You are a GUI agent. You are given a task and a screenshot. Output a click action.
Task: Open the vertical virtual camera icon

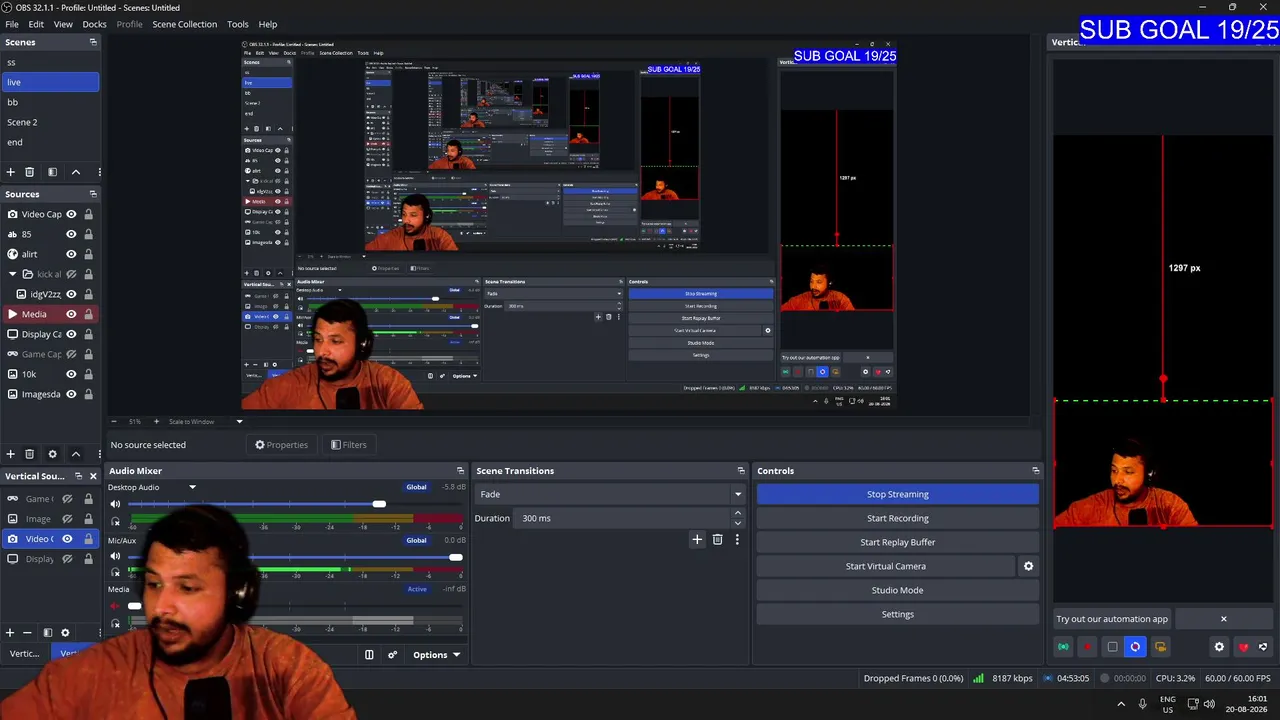[1160, 647]
